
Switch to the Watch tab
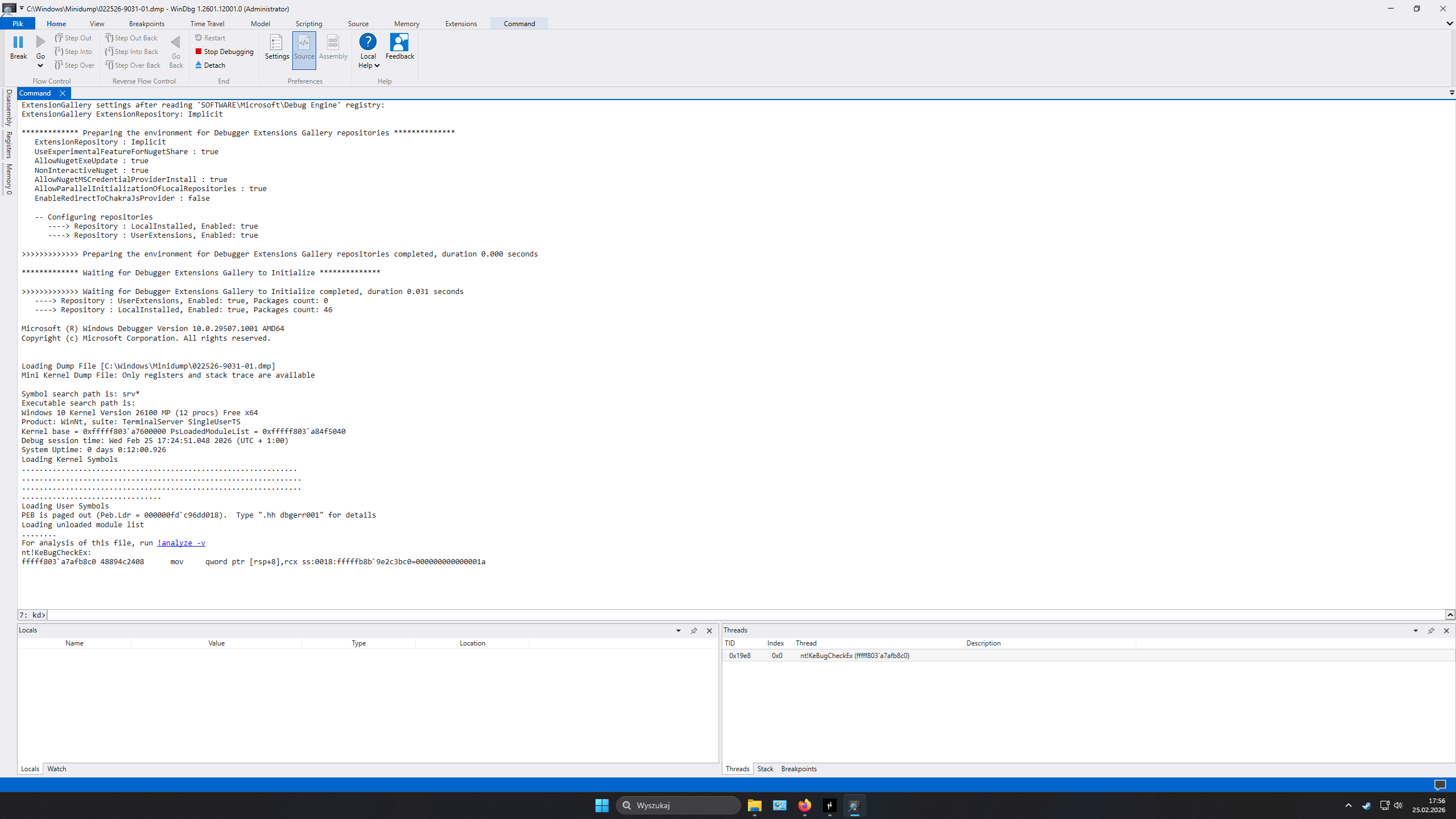56,769
